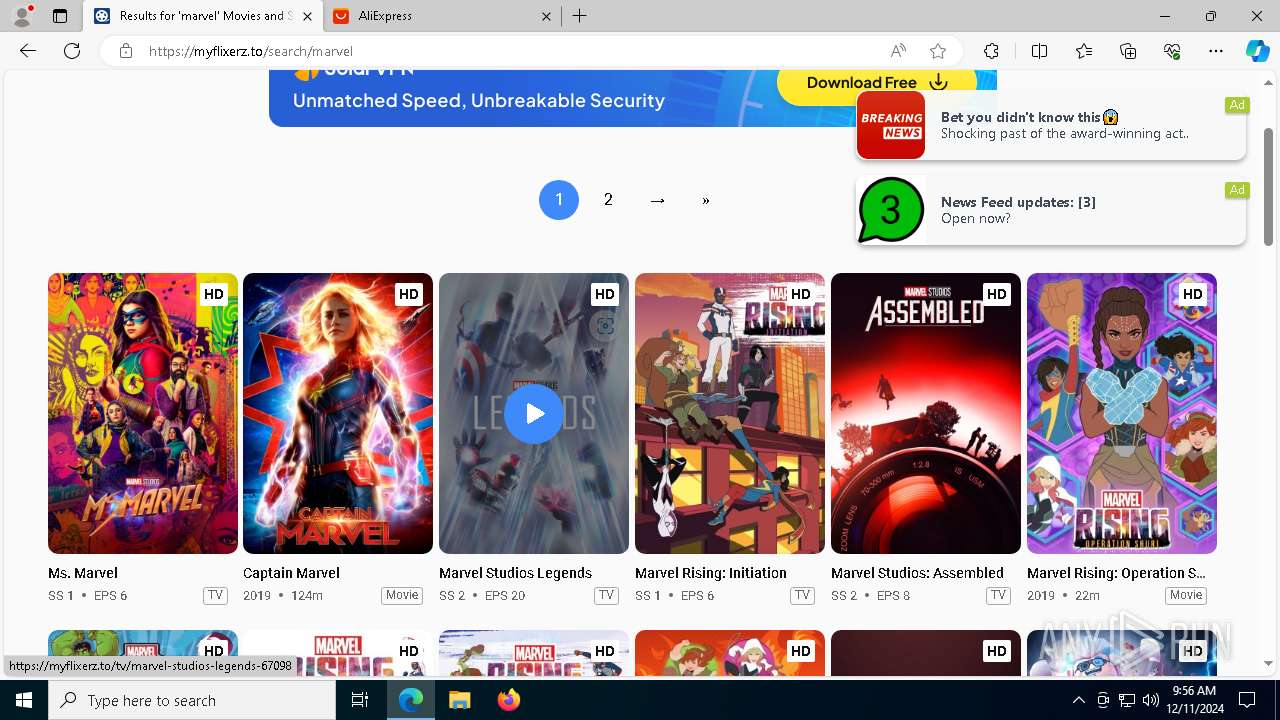
Task: Open Read aloud in address bar
Action: (x=898, y=51)
